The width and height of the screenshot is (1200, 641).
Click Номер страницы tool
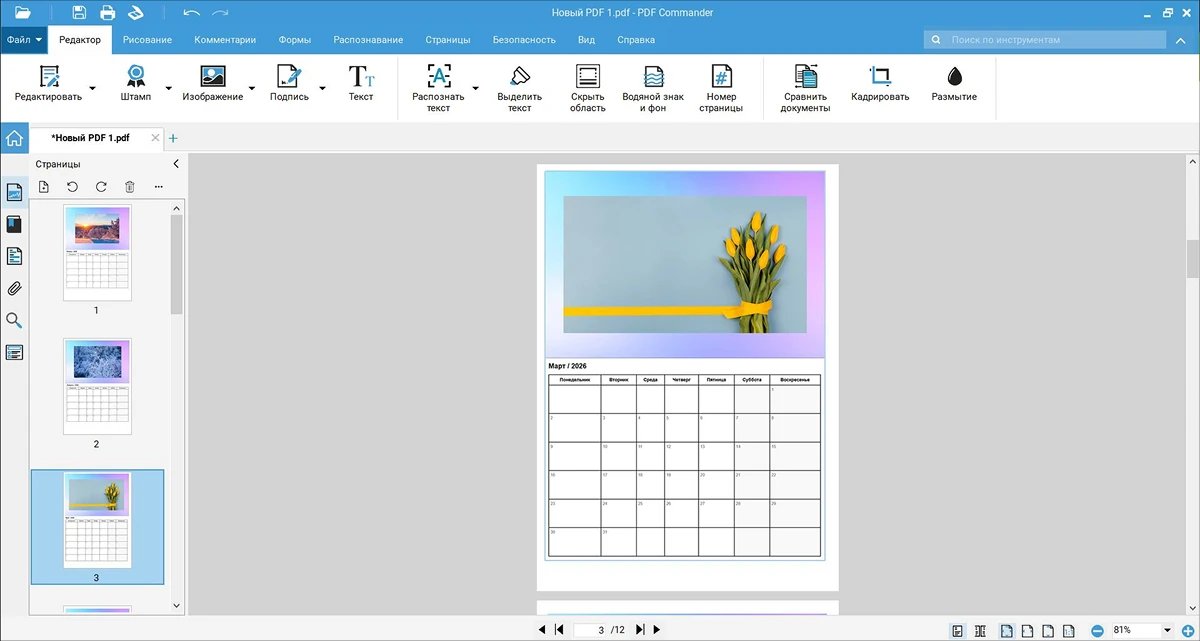point(721,78)
